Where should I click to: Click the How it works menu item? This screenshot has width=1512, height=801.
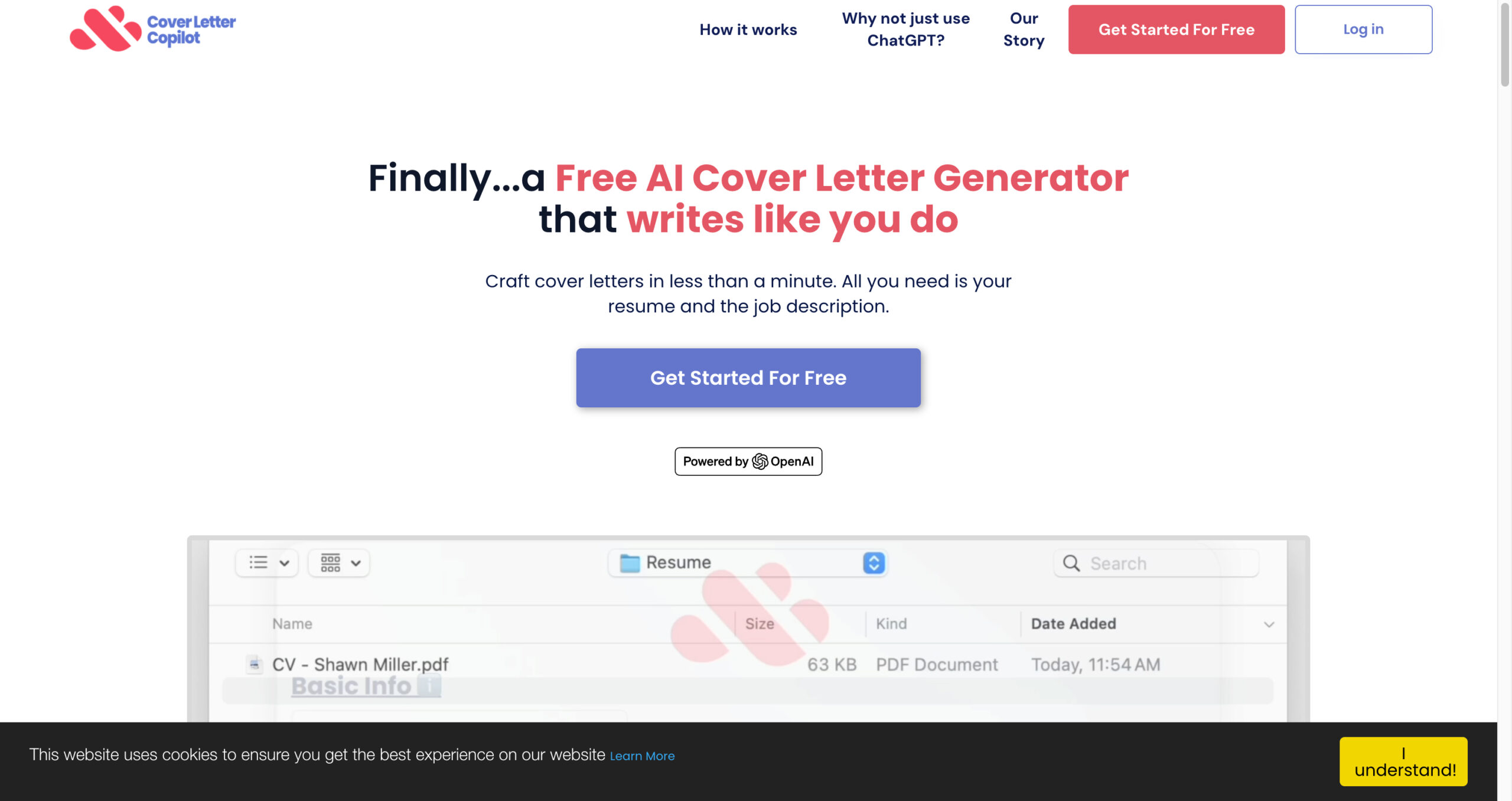coord(748,28)
